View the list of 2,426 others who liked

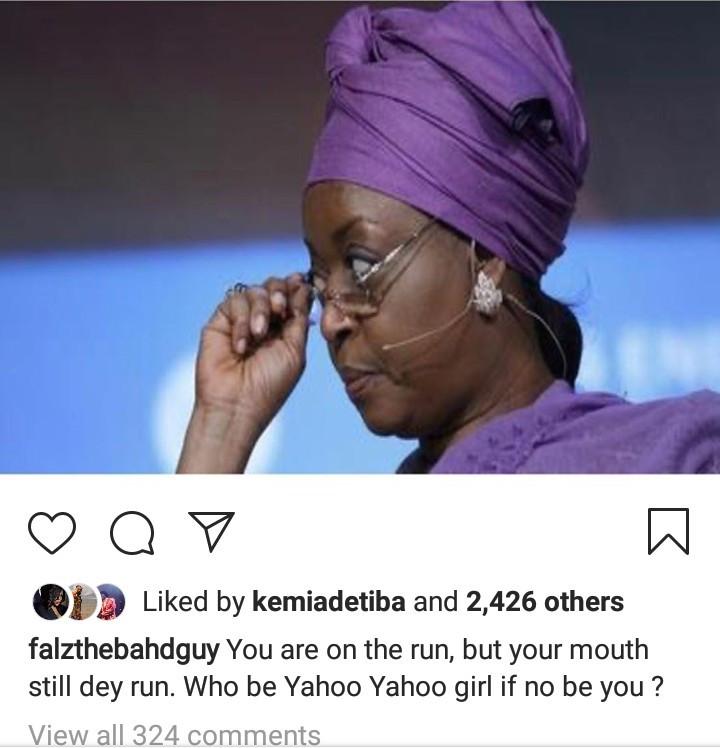[x=544, y=602]
